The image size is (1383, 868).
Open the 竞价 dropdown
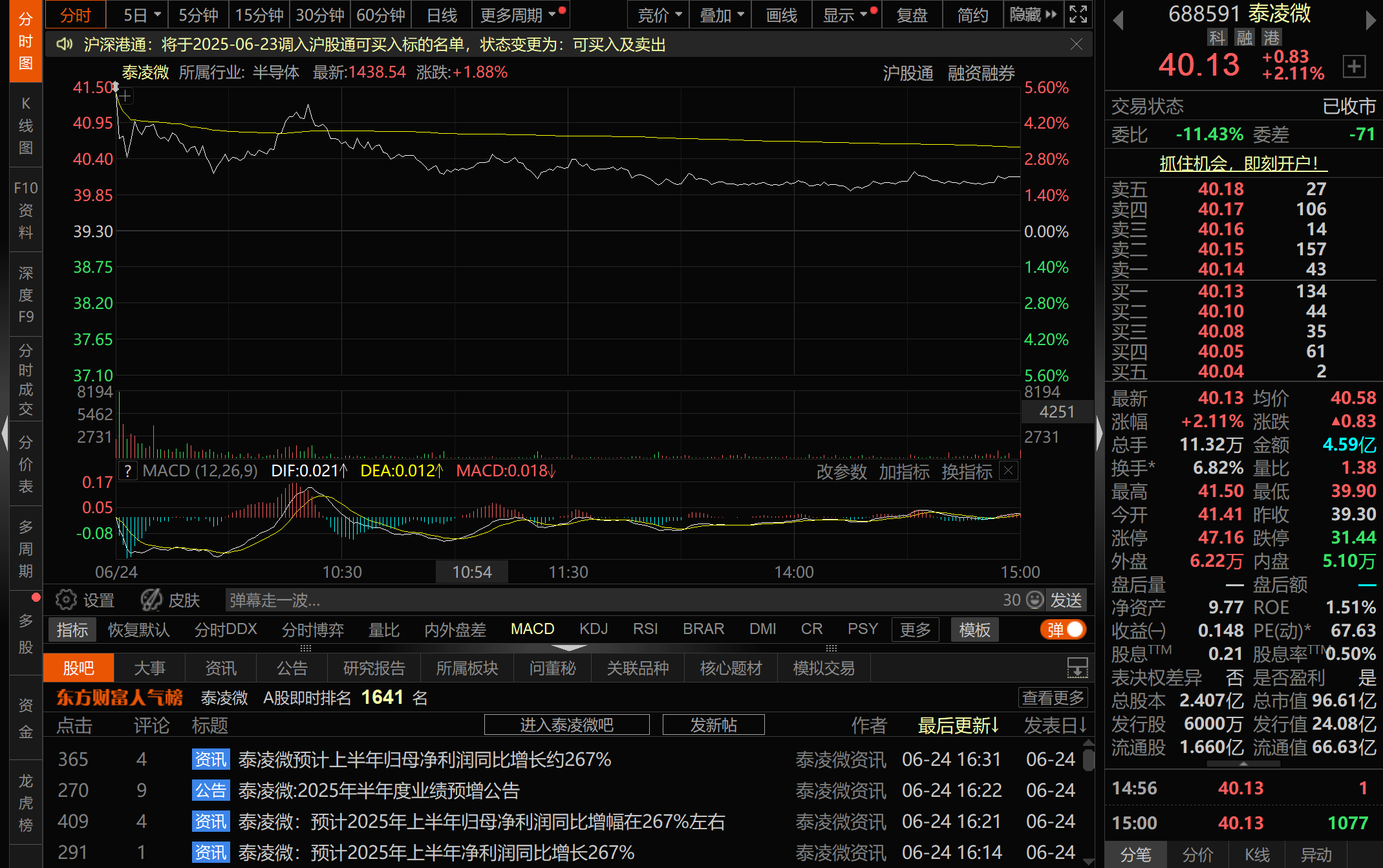pos(659,14)
